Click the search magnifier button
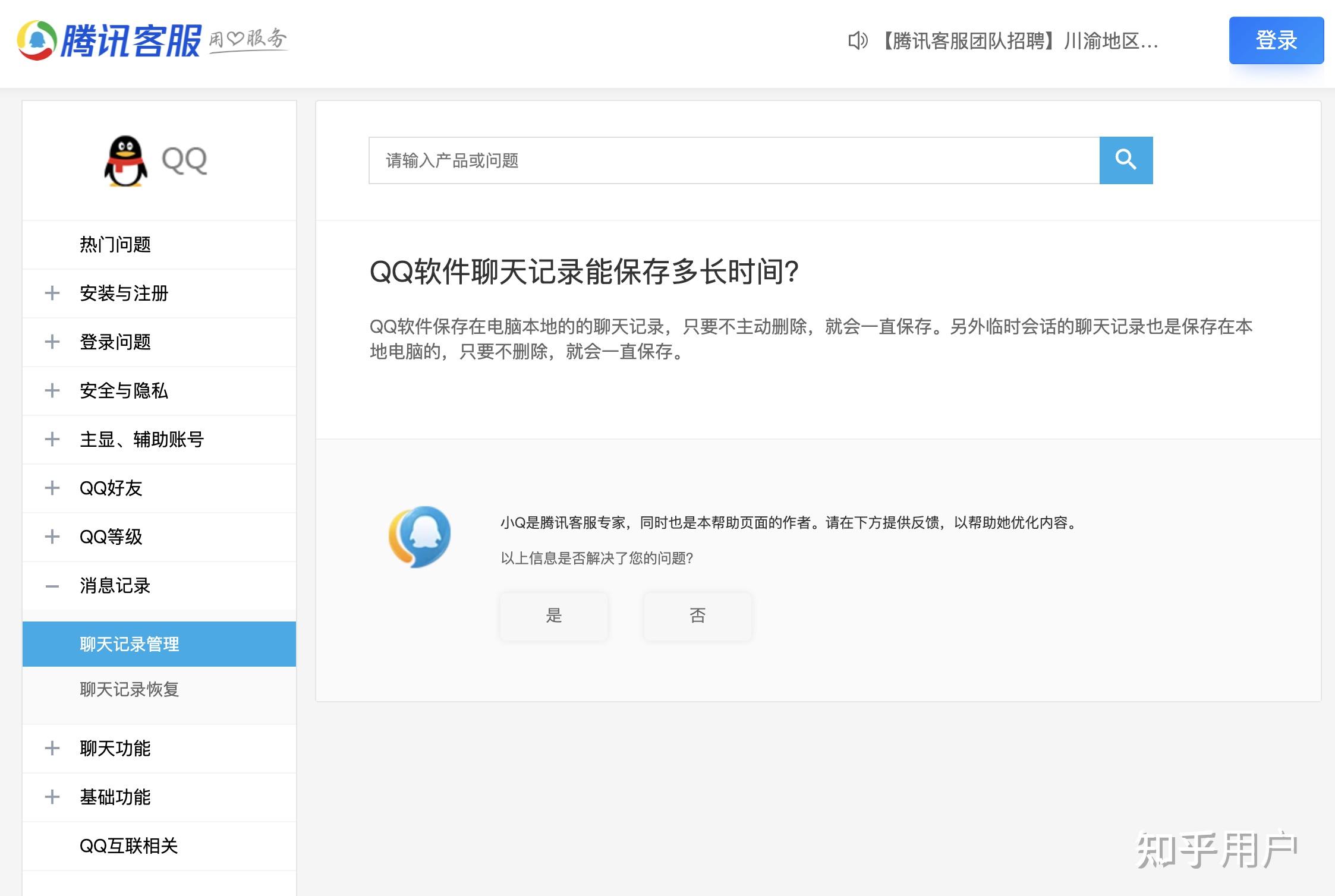Viewport: 1335px width, 896px height. 1125,160
